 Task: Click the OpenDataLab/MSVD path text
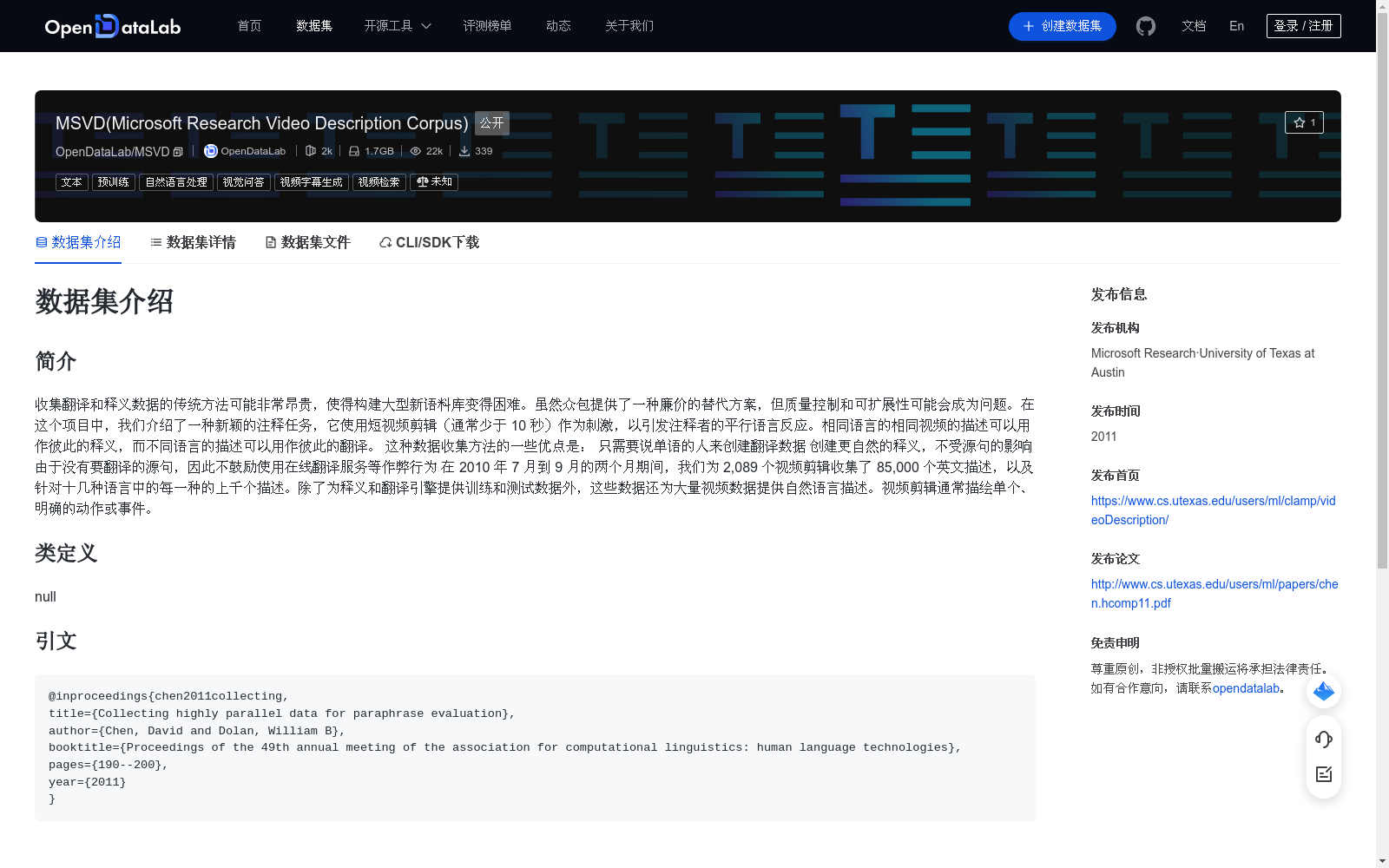(112, 152)
